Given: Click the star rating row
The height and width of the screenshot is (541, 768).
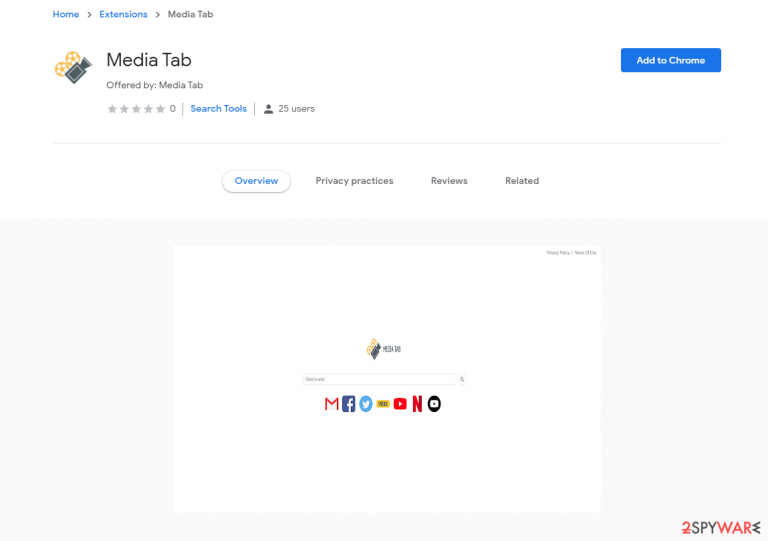Looking at the screenshot, I should (x=136, y=109).
